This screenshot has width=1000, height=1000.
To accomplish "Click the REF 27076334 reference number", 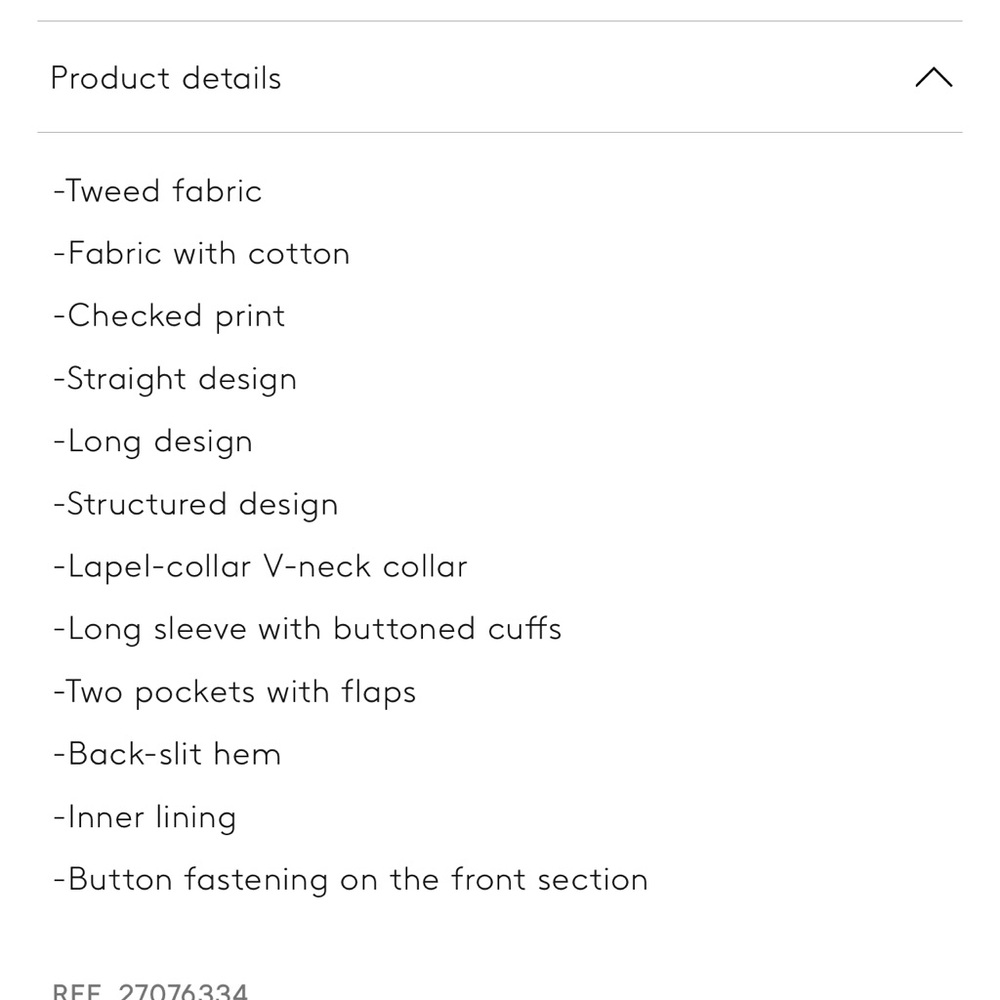I will (x=150, y=992).
